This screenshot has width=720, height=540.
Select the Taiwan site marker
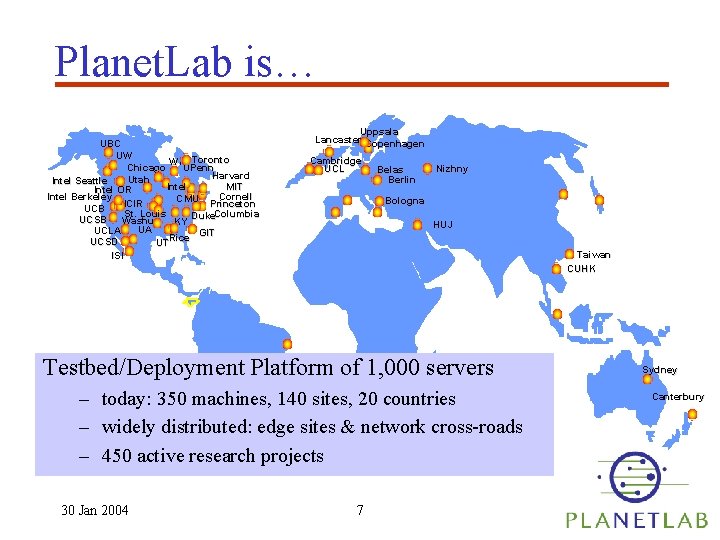(x=569, y=254)
